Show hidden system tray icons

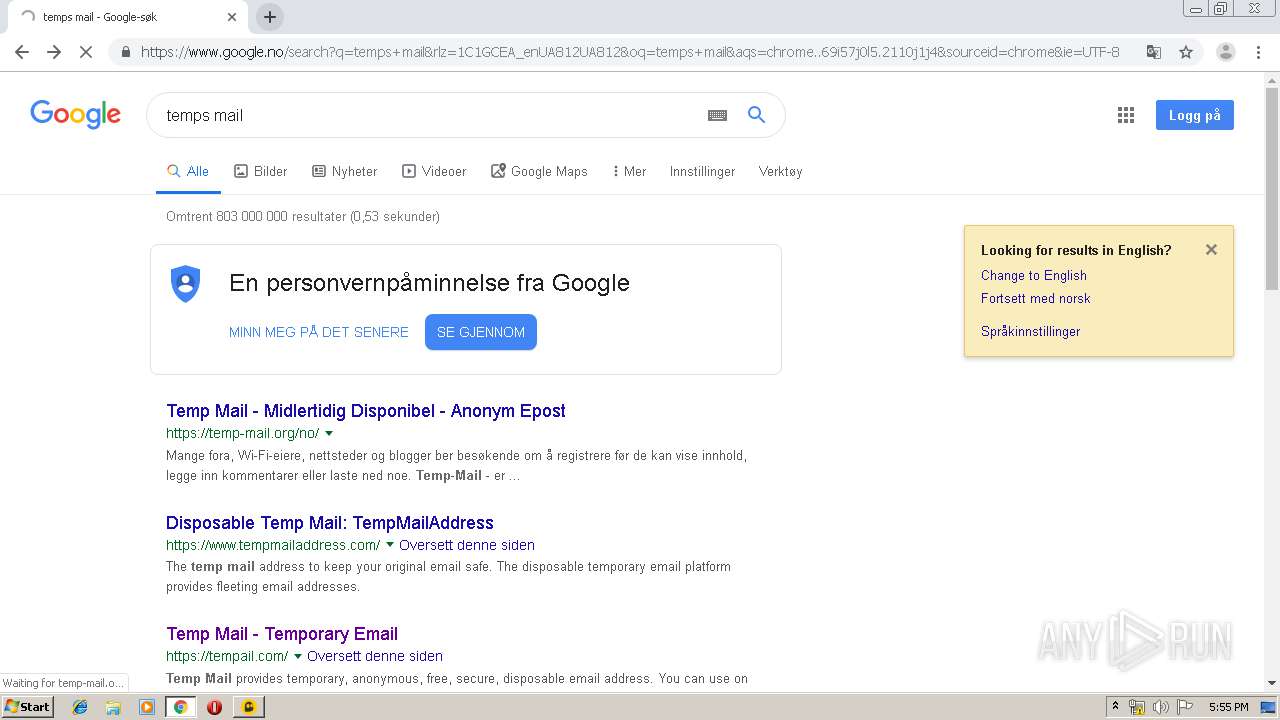(1115, 707)
